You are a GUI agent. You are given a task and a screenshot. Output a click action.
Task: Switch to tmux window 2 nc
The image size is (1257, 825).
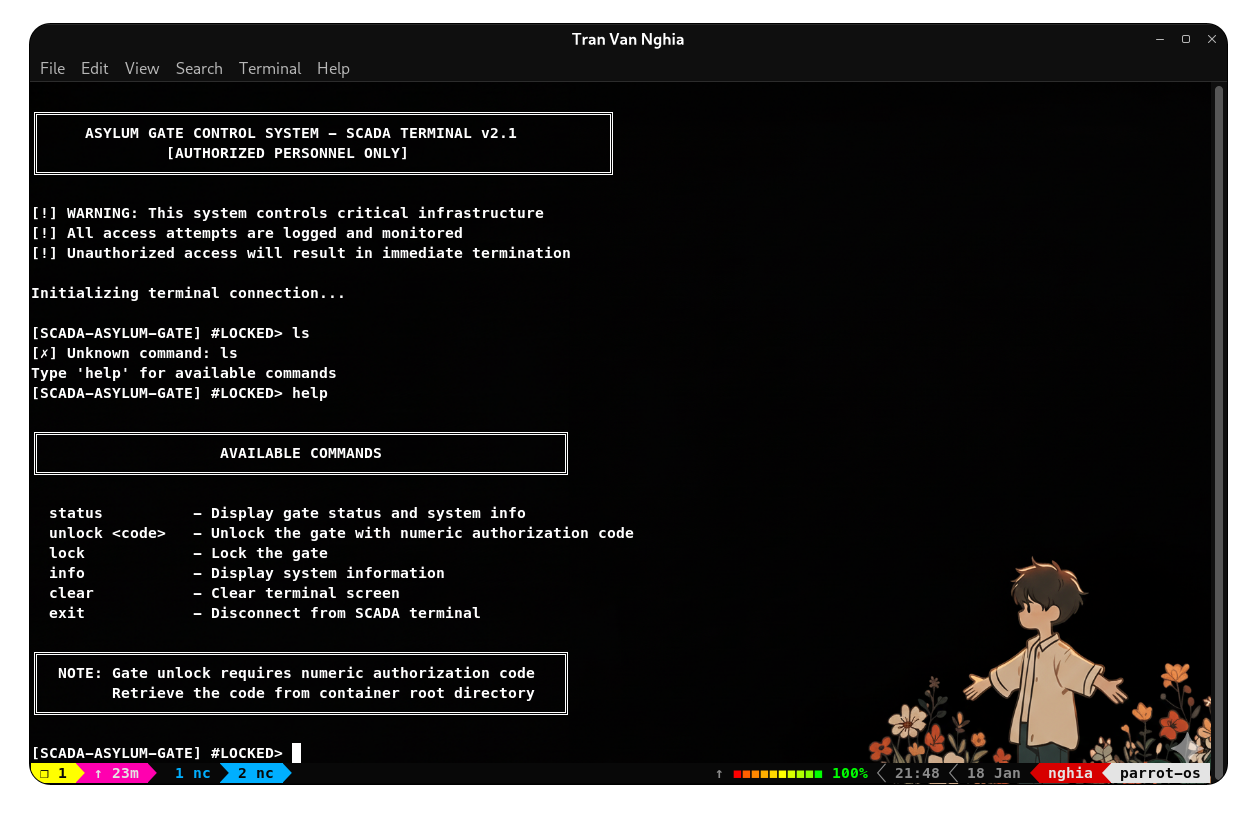[x=255, y=773]
